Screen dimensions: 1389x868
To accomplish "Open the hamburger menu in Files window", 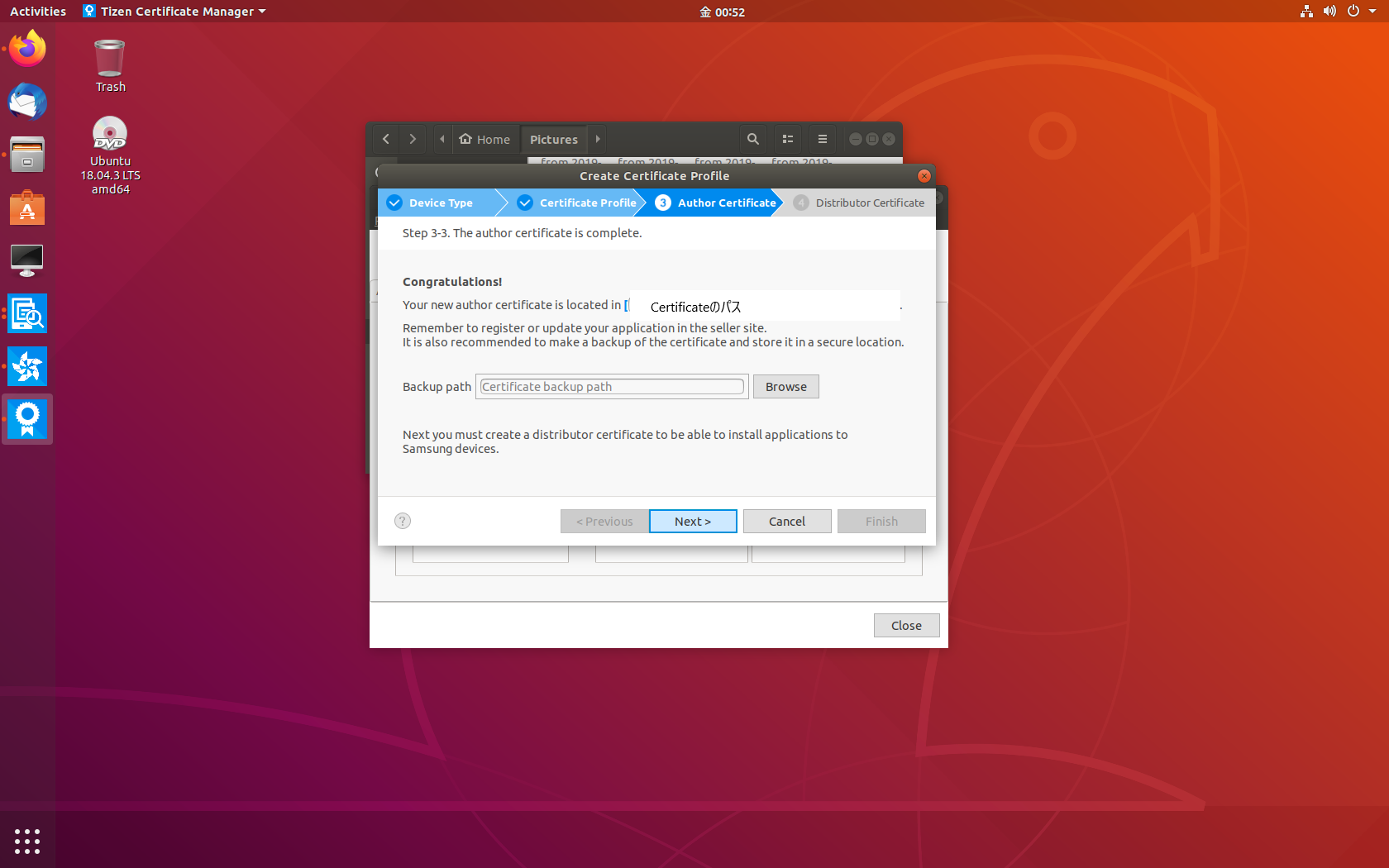I will (x=822, y=139).
